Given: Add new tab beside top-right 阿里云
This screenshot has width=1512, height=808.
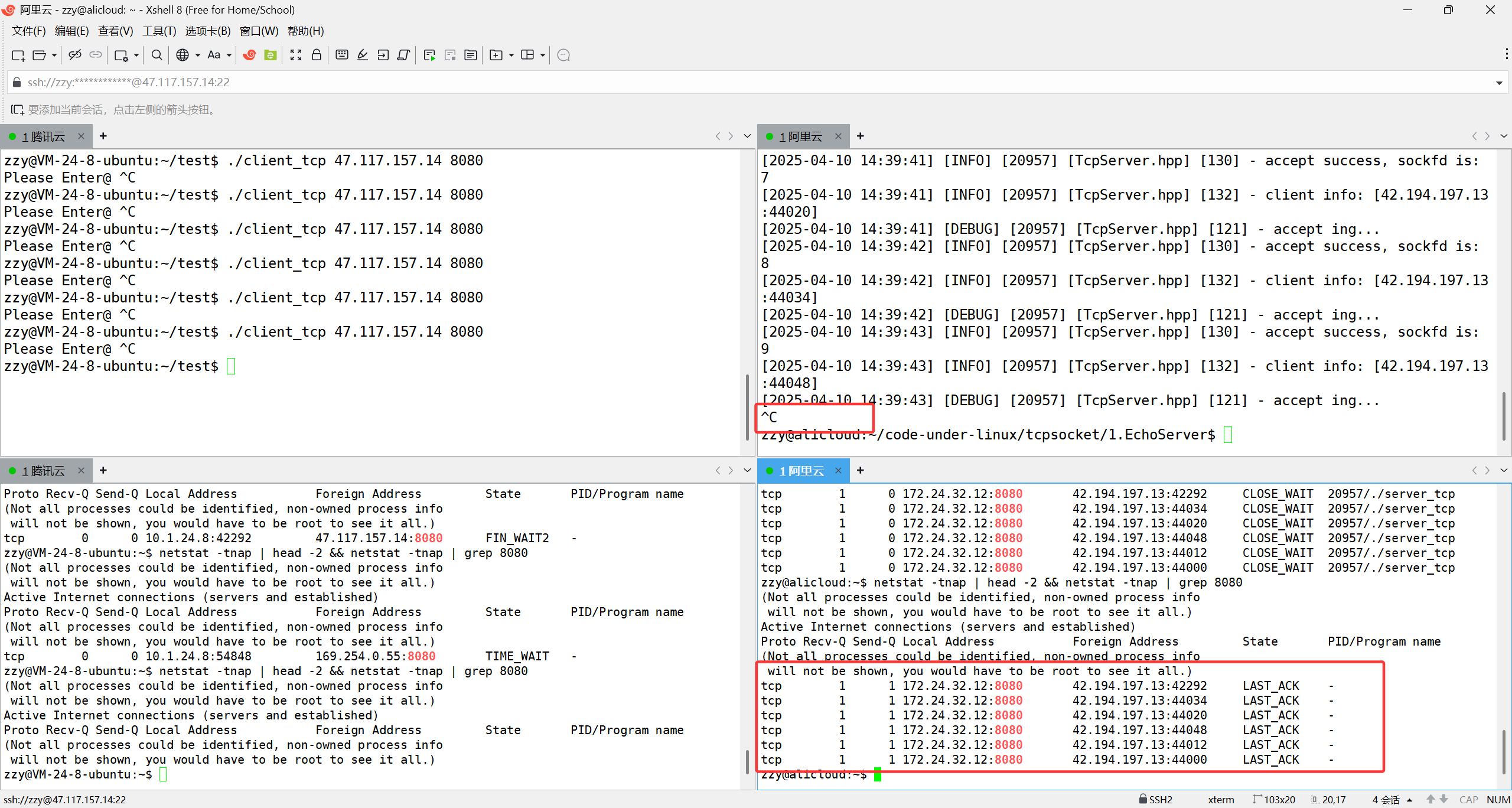Looking at the screenshot, I should 861,136.
